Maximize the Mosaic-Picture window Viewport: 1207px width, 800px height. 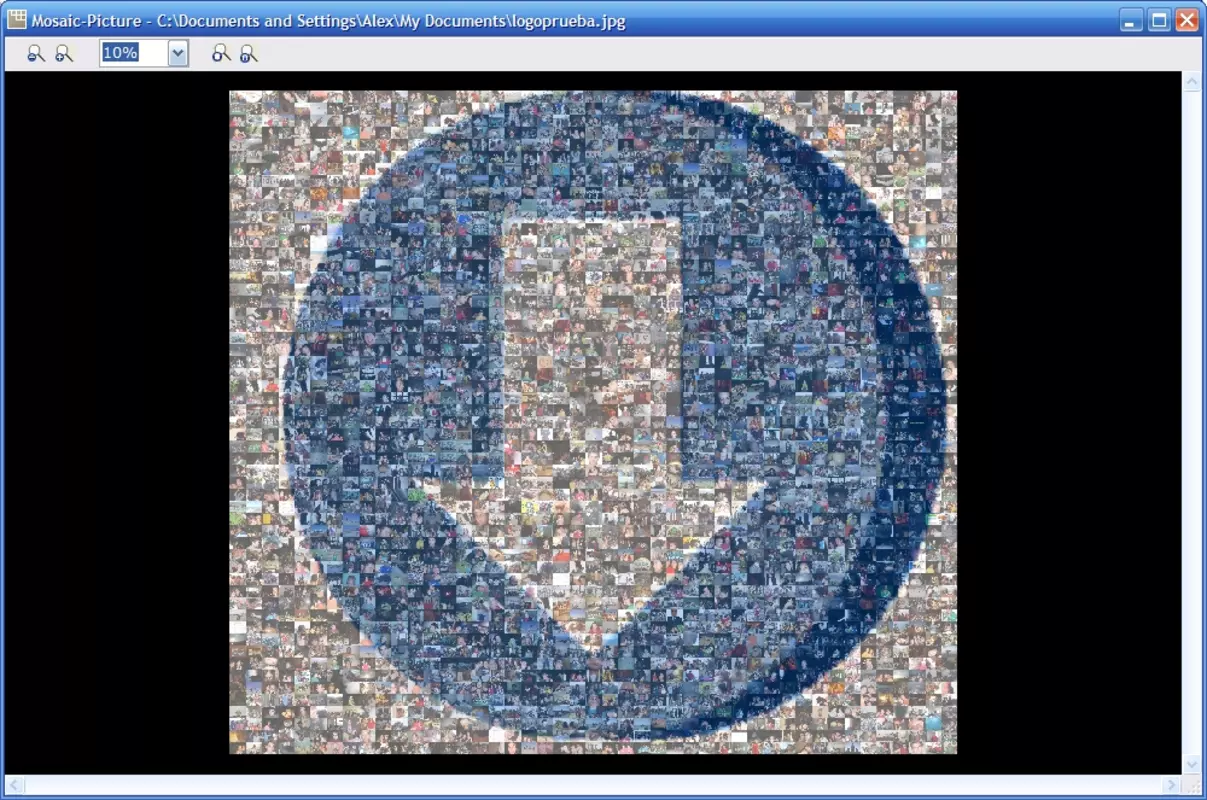tap(1159, 20)
